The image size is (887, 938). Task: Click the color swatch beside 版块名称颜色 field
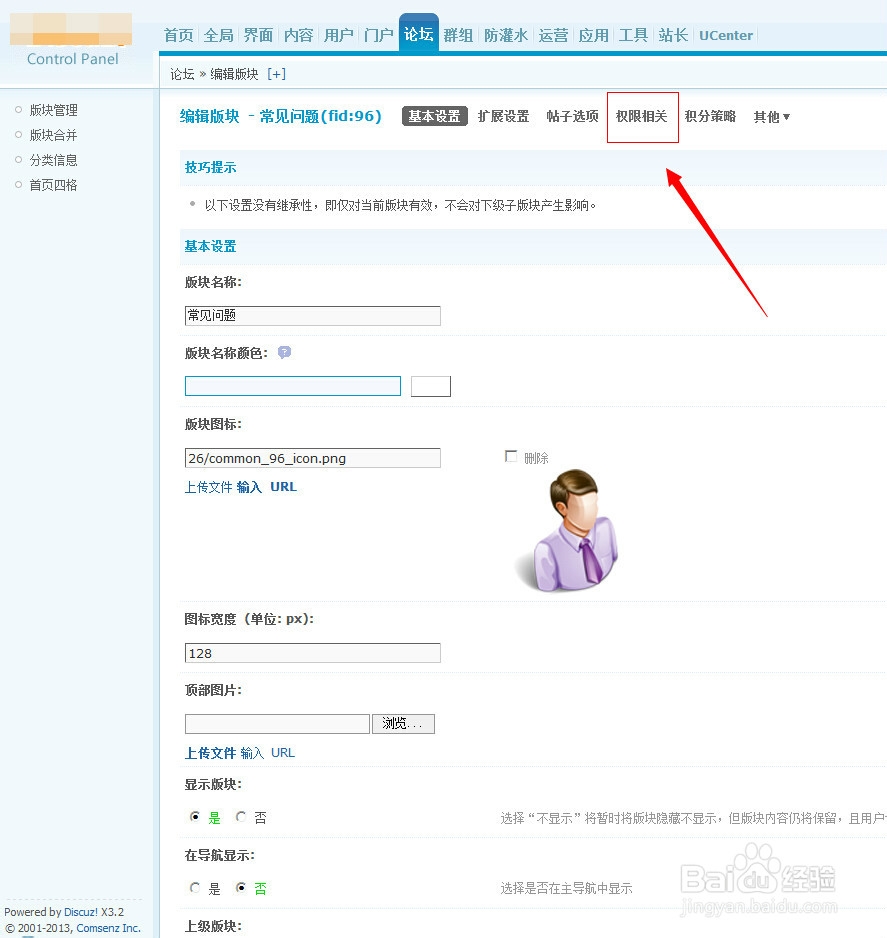coord(431,386)
